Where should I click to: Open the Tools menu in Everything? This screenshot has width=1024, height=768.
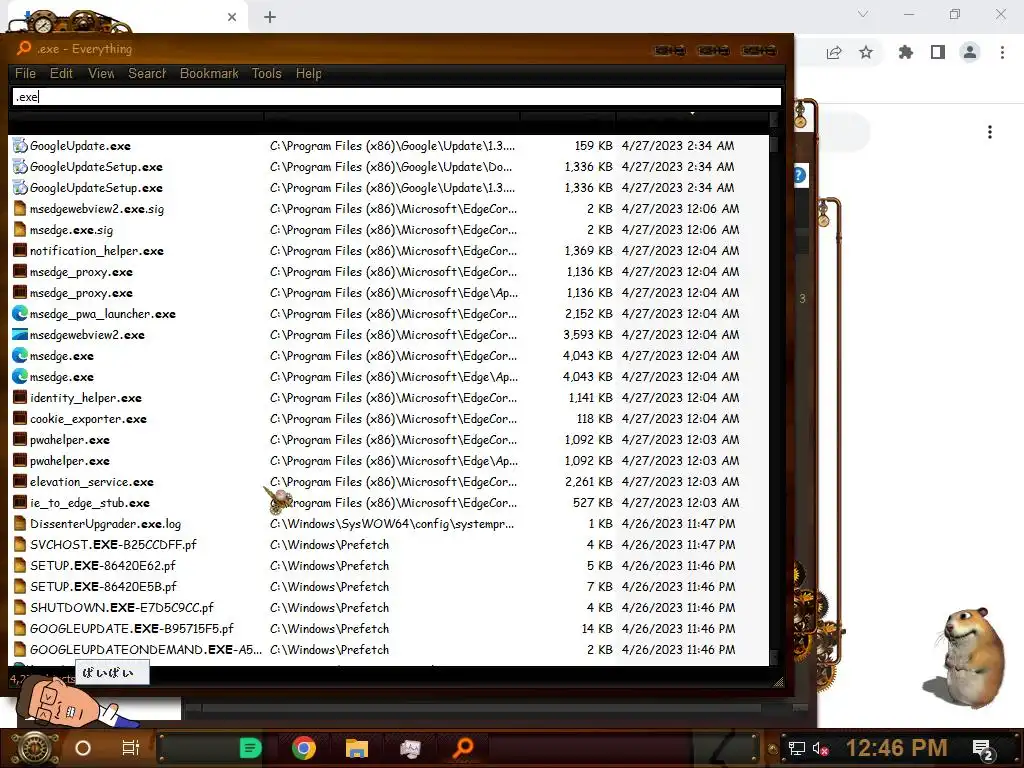266,73
